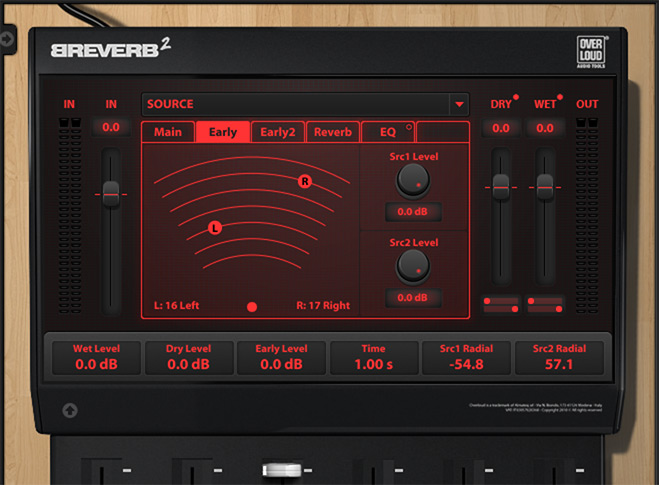Open the SOURCE preset dropdown arrow
Image resolution: width=659 pixels, height=485 pixels.
tap(459, 104)
